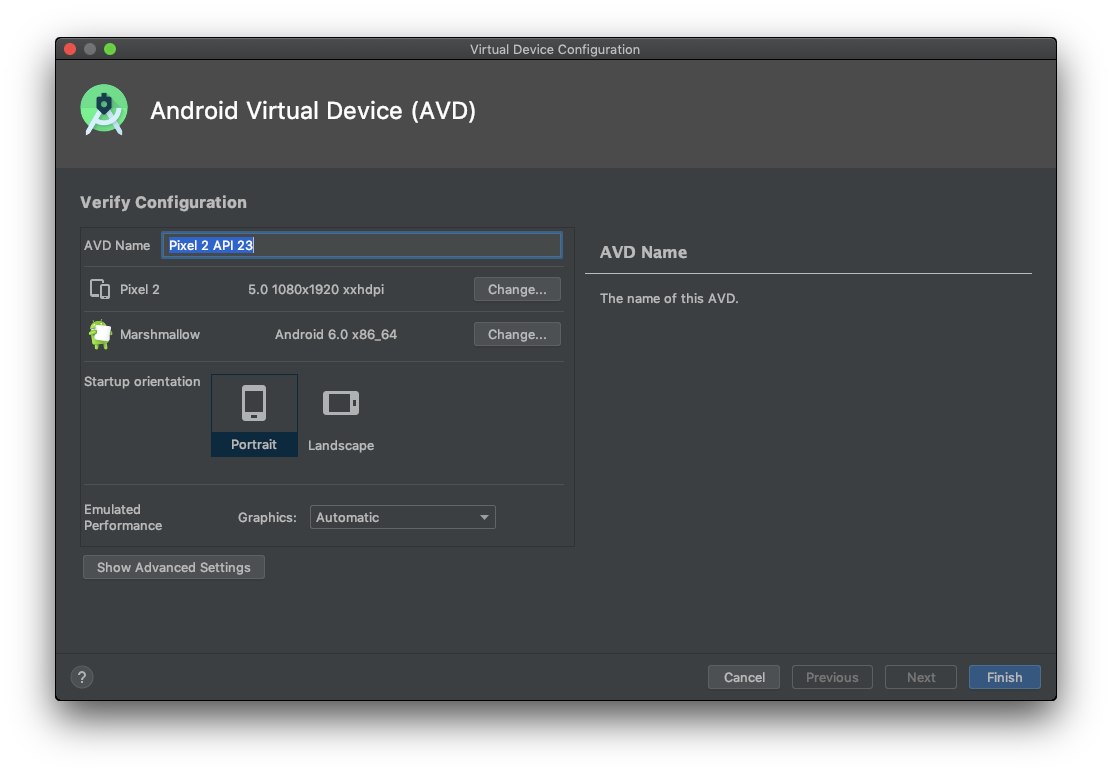Click the Previous button

[x=832, y=677]
